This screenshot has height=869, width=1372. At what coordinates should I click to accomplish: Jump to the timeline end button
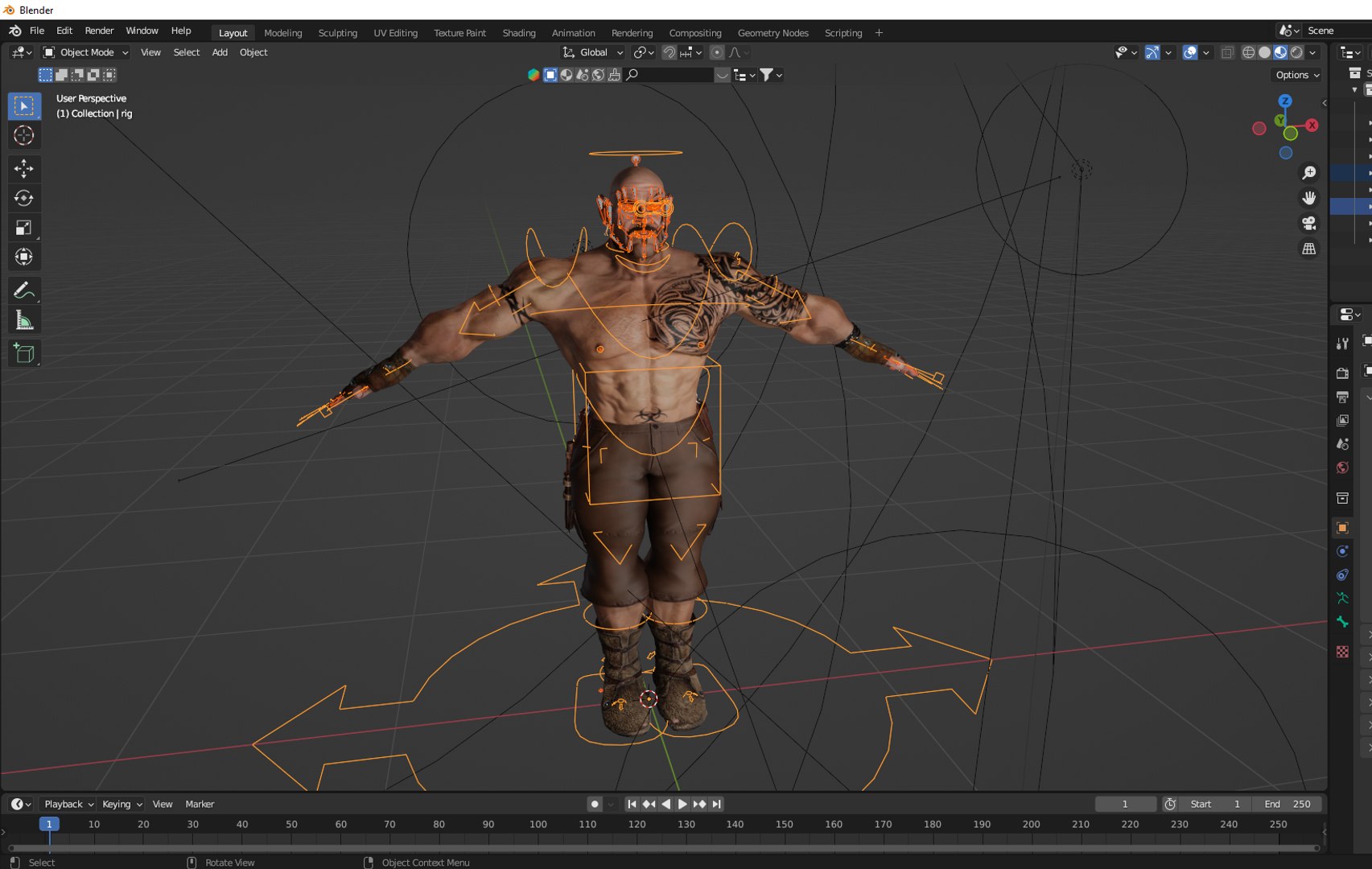tap(716, 804)
